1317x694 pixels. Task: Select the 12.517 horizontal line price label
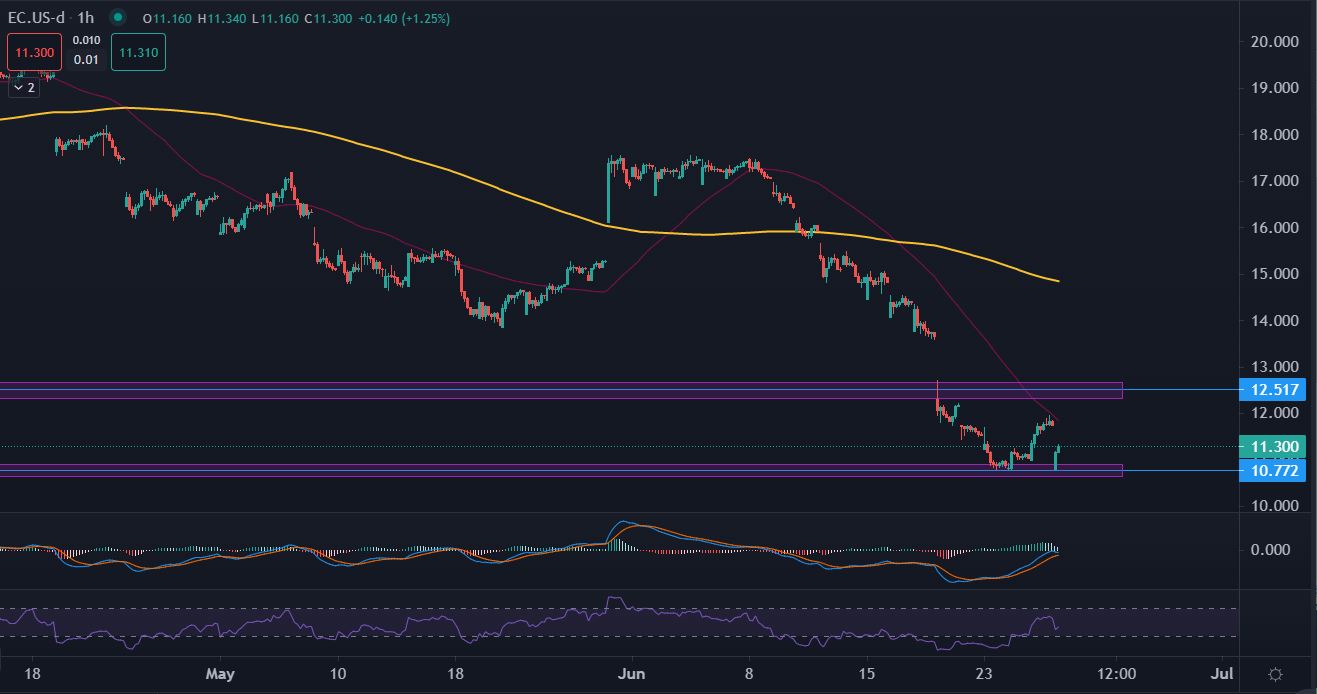click(x=1272, y=390)
